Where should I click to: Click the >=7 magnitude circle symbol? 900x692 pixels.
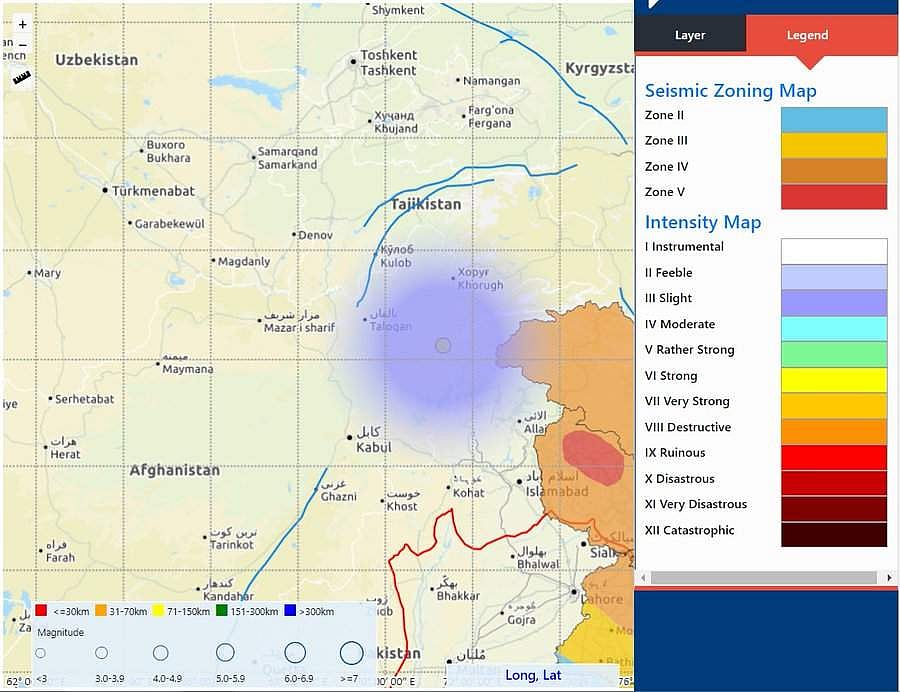coord(351,653)
